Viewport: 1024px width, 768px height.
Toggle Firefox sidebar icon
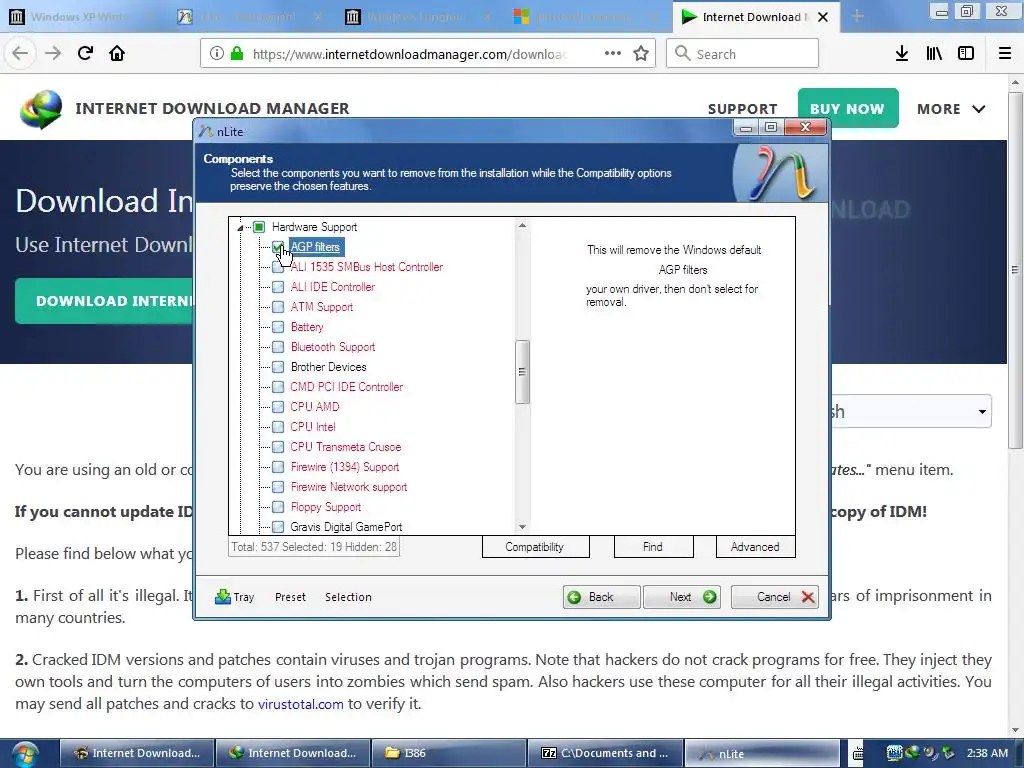point(966,54)
